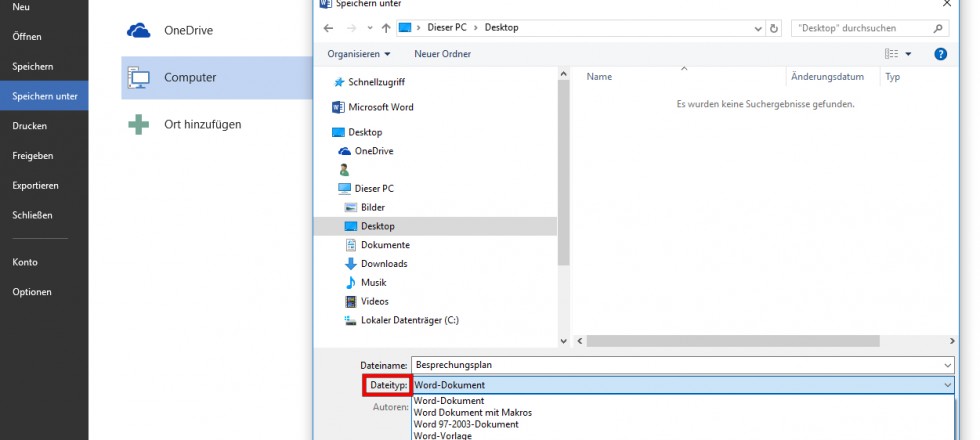The image size is (980, 440).
Task: Click the Lokaler Datenträger (C:) drive icon
Action: (x=351, y=320)
